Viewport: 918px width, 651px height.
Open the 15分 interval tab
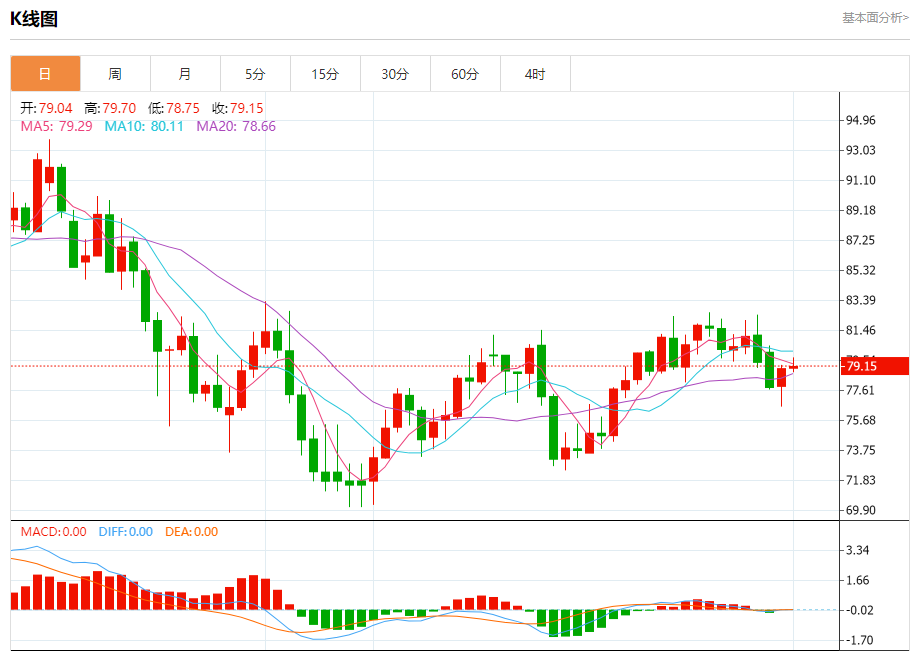tap(326, 74)
